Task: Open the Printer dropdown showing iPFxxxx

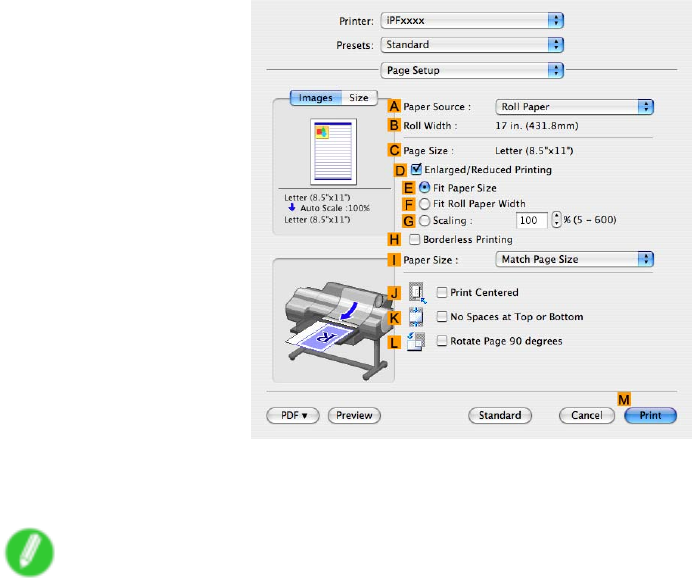Action: pos(472,20)
